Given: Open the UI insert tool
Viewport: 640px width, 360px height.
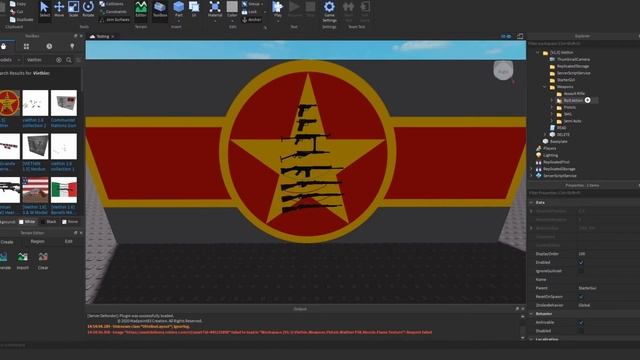Looking at the screenshot, I should (x=194, y=9).
